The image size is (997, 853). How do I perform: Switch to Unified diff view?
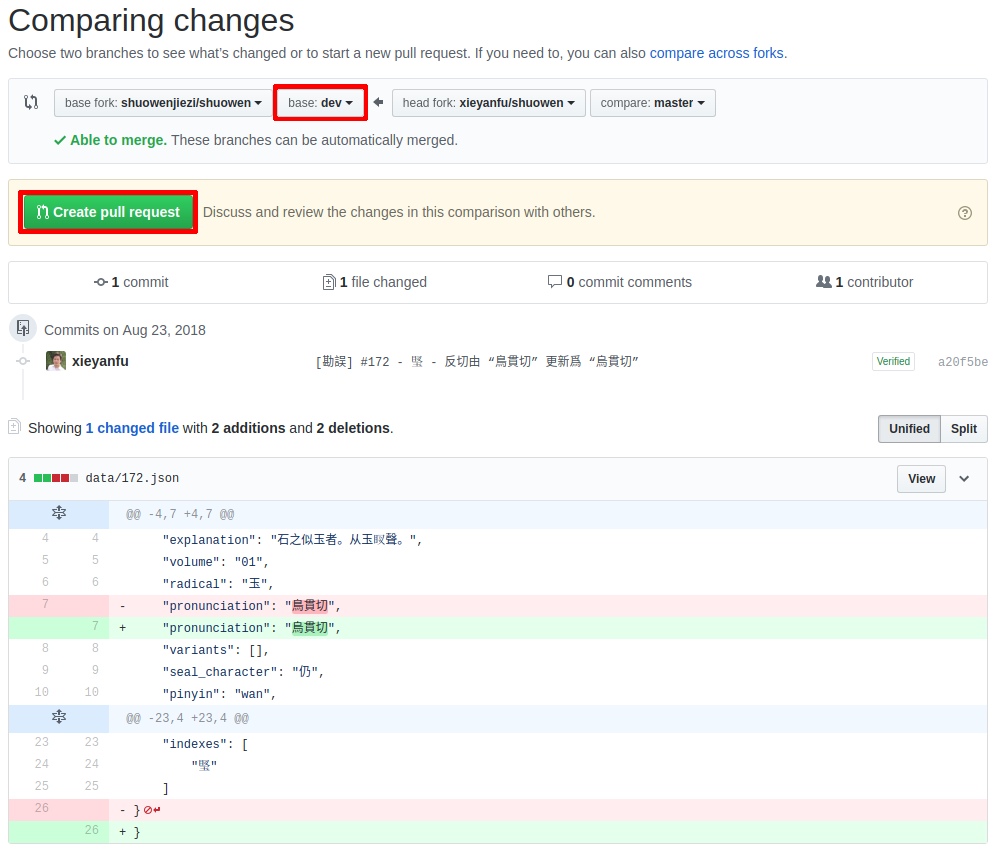click(910, 429)
